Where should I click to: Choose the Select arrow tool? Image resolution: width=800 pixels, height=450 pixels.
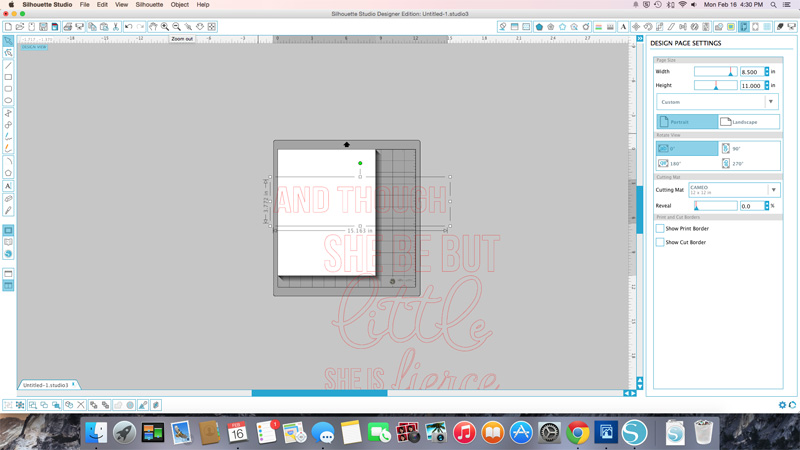(8, 41)
